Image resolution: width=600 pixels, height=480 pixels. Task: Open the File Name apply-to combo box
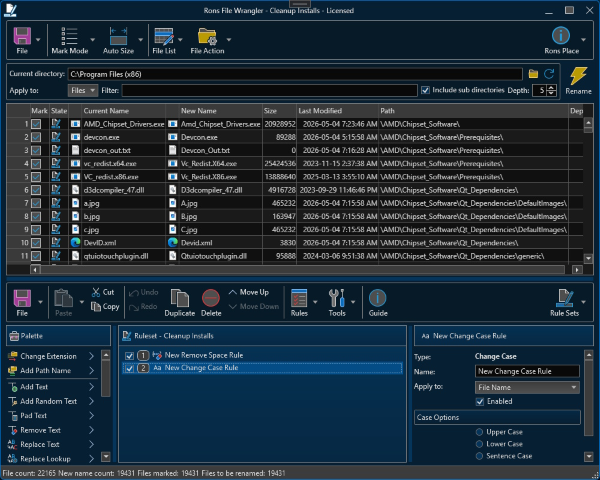pyautogui.click(x=527, y=387)
